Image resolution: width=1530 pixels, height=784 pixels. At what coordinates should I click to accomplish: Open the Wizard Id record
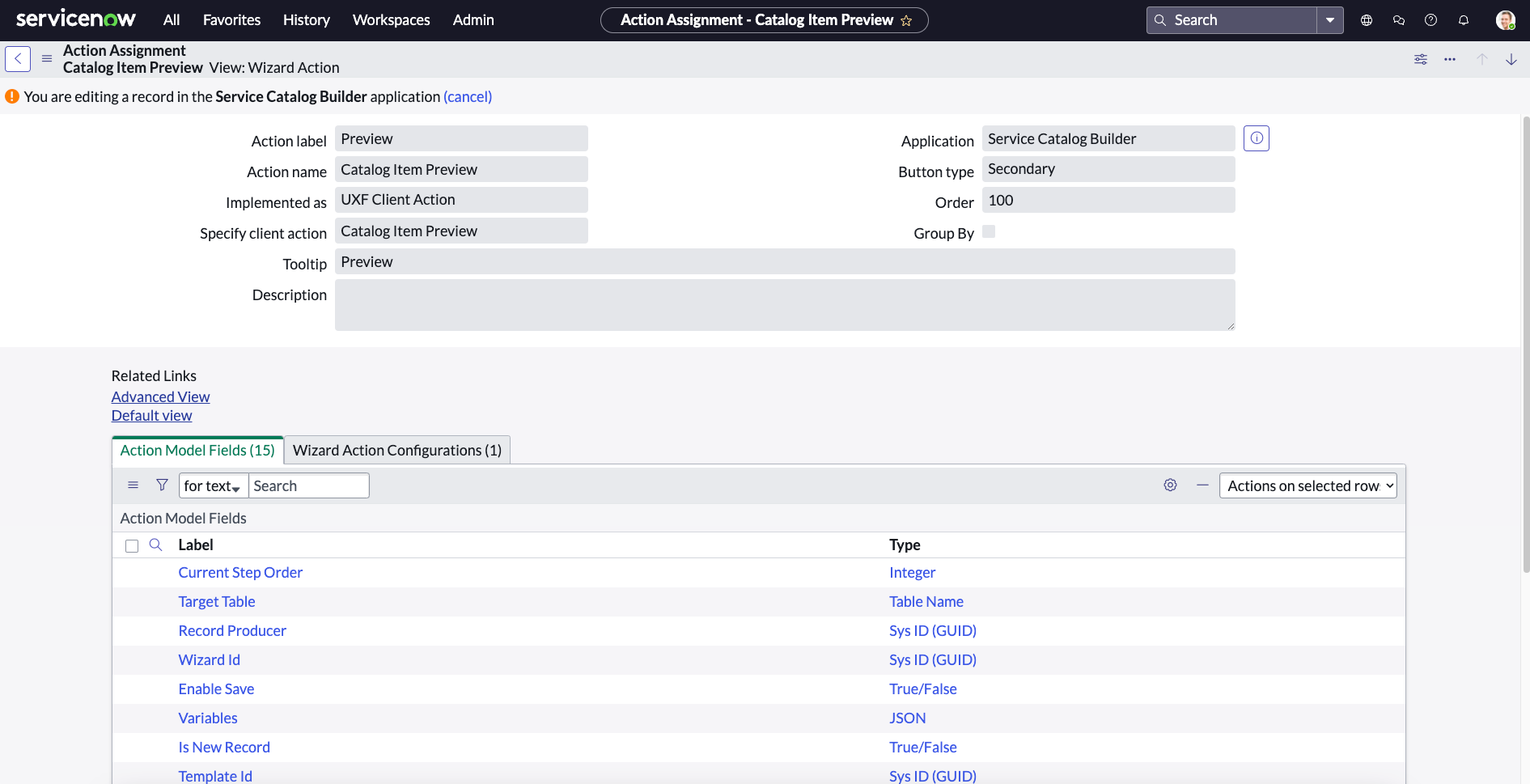click(209, 660)
